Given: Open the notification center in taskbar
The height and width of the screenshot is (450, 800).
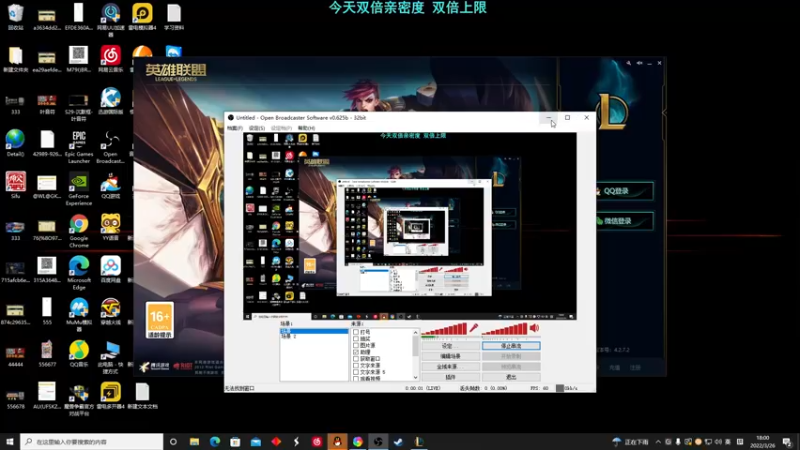Looking at the screenshot, I should click(787, 442).
